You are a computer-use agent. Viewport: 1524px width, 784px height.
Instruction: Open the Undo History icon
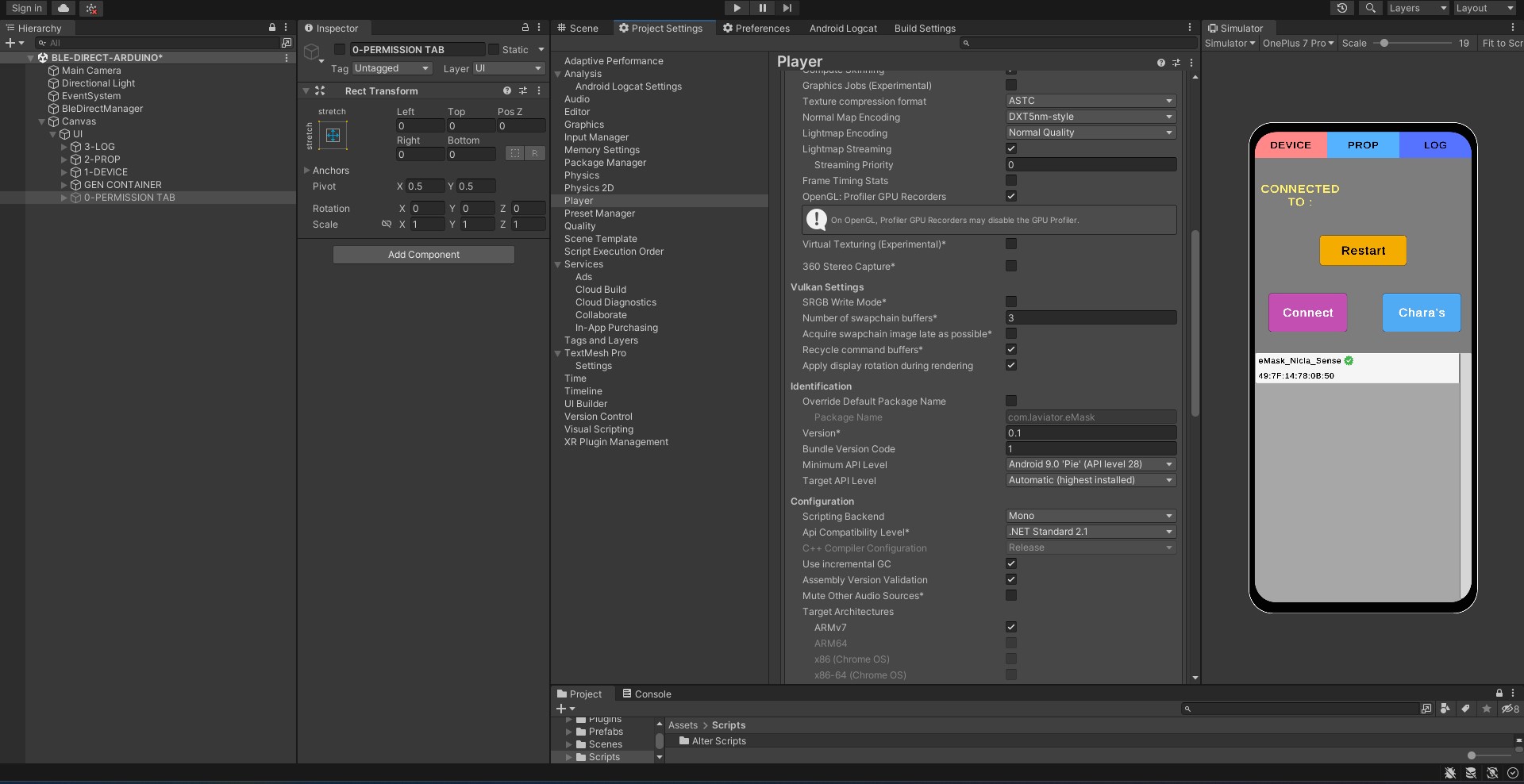[x=1341, y=8]
